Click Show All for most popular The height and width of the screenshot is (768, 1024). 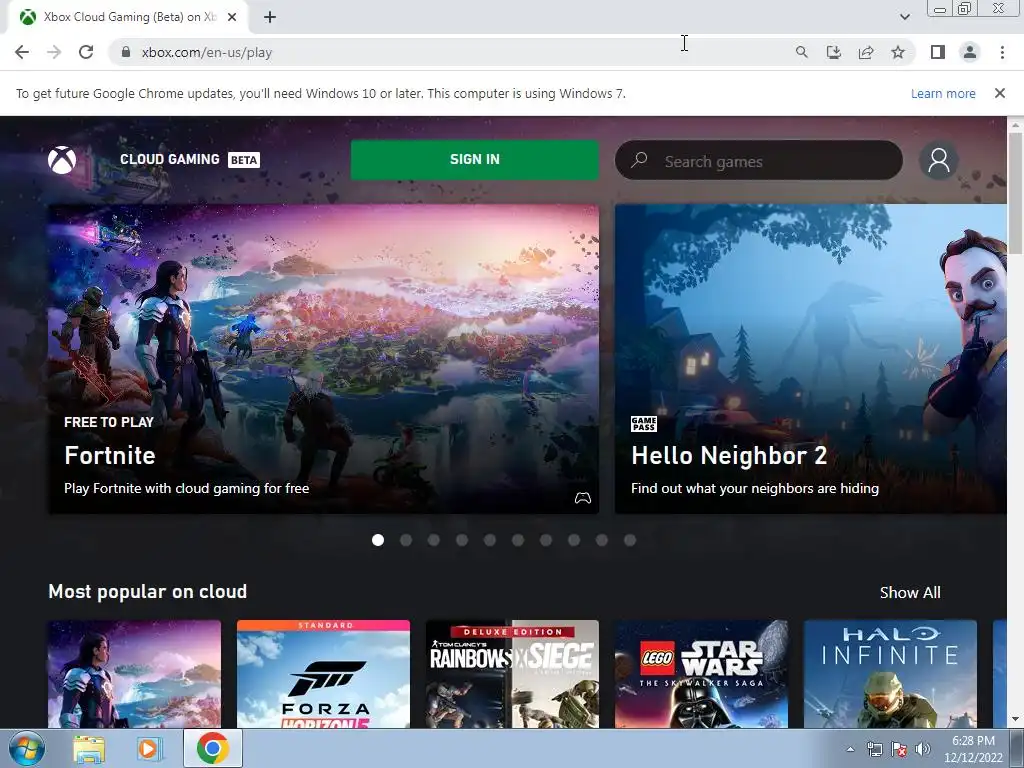click(x=910, y=592)
